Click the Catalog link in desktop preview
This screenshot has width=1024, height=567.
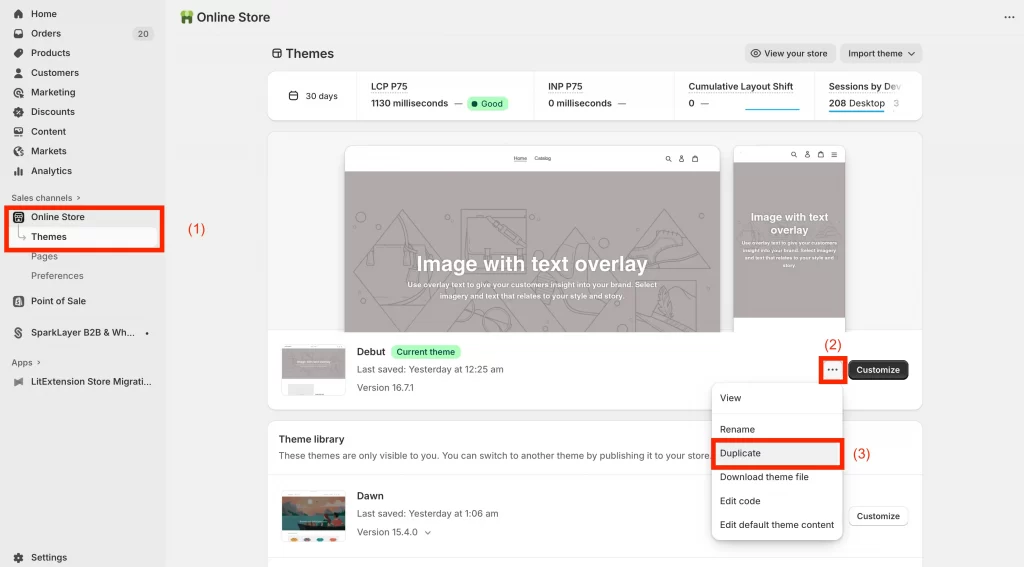[x=543, y=158]
